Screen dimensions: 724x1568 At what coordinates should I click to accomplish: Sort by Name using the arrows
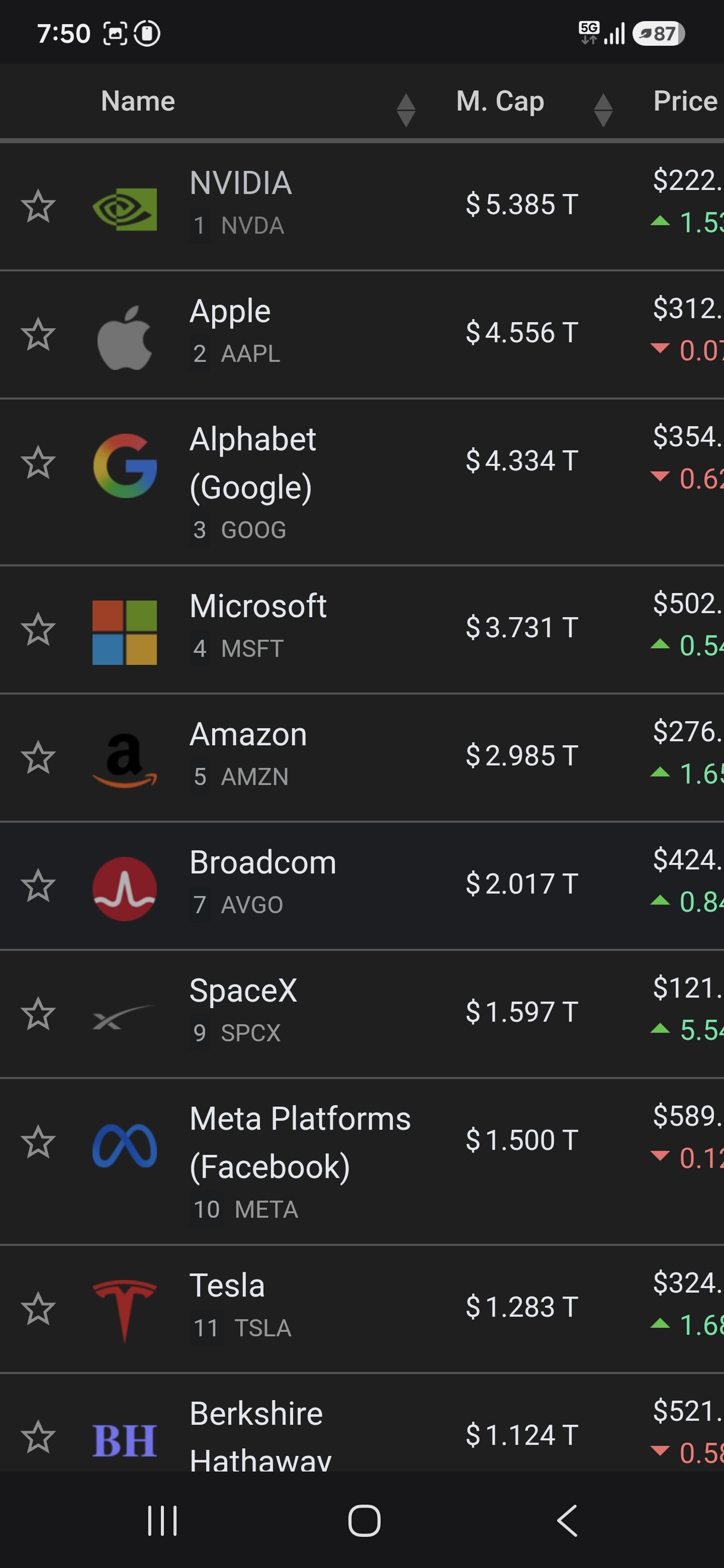pos(406,110)
